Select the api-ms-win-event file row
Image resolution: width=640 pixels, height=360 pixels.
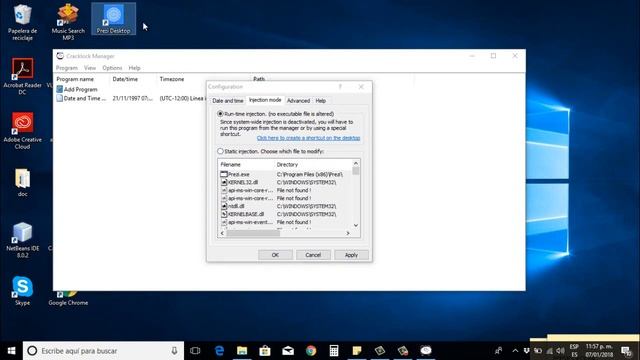(x=286, y=222)
